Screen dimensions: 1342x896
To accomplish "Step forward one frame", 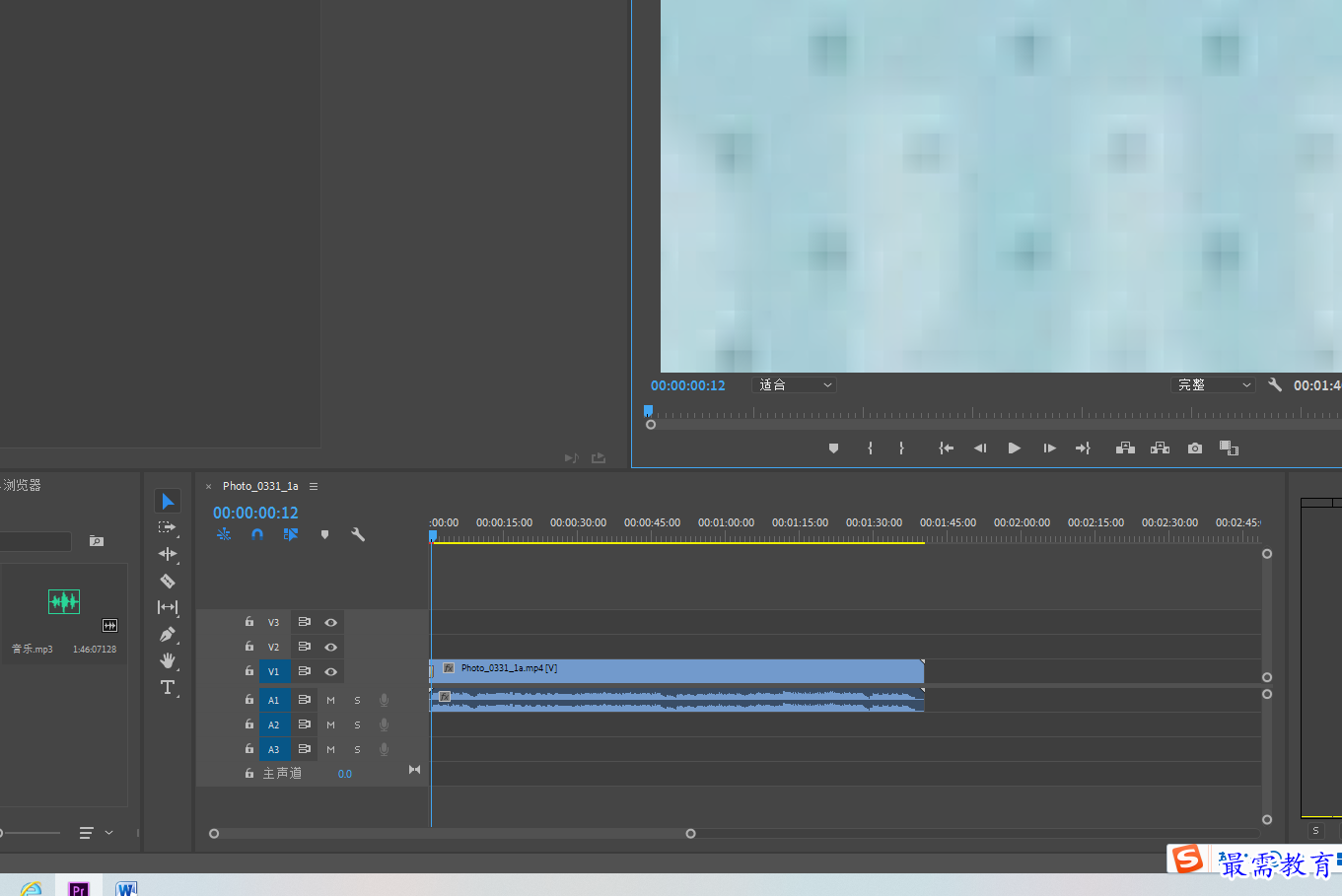I will point(1049,448).
